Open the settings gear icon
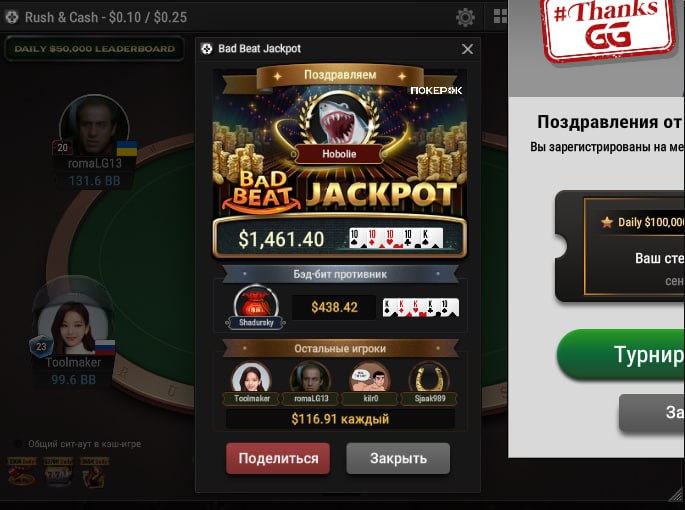This screenshot has height=510, width=685. tap(465, 17)
